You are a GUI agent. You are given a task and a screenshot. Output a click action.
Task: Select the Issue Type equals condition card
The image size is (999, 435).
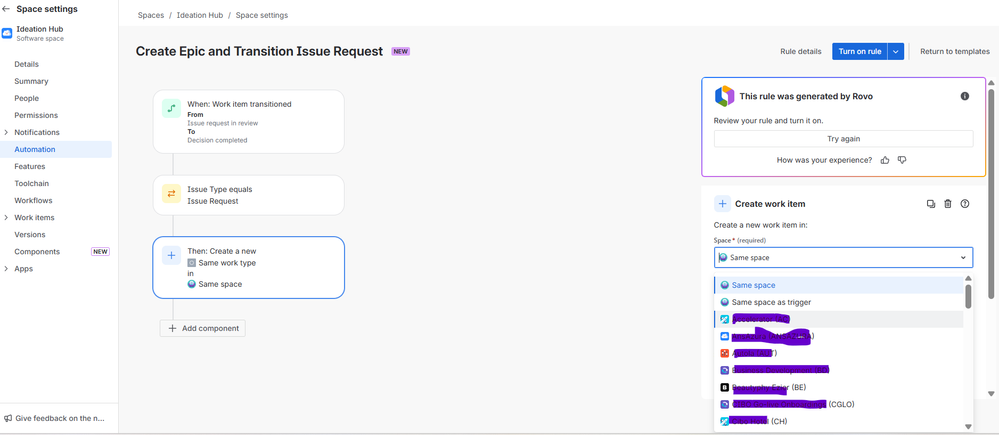click(248, 195)
